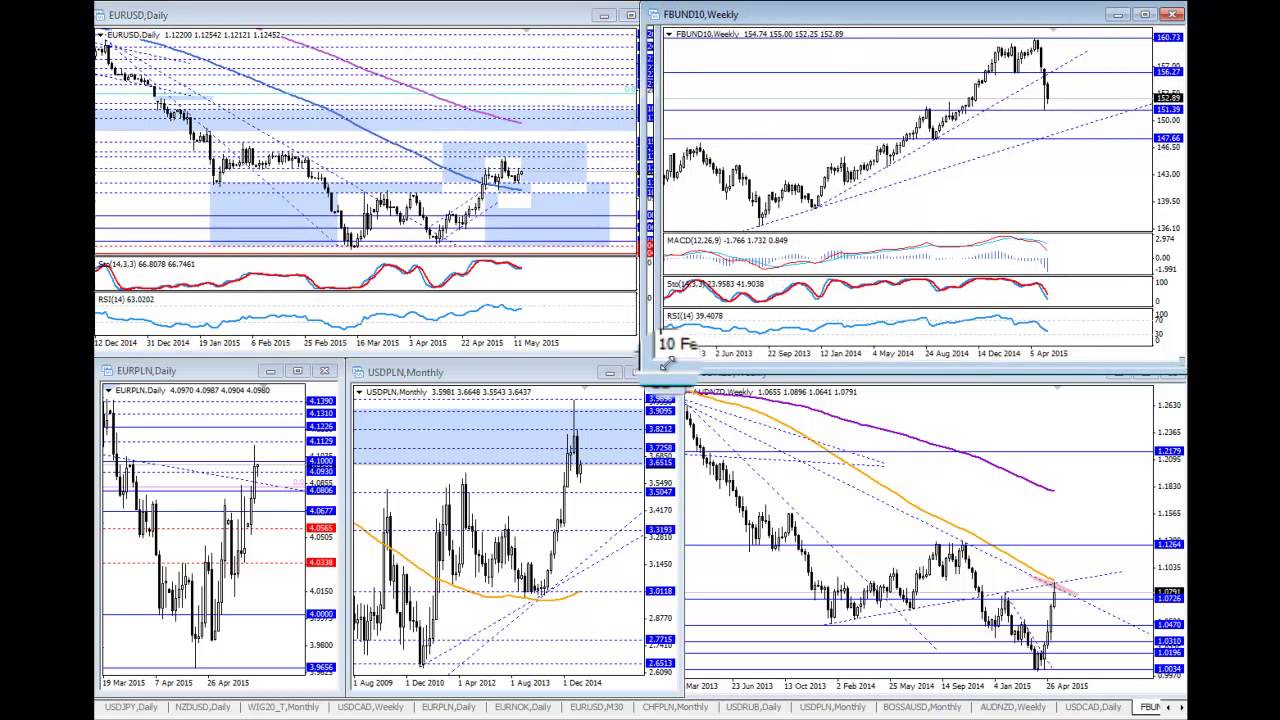Screen dimensions: 1280x720
Task: Click the 3.9656 level label on EURPLN
Action: 321,666
